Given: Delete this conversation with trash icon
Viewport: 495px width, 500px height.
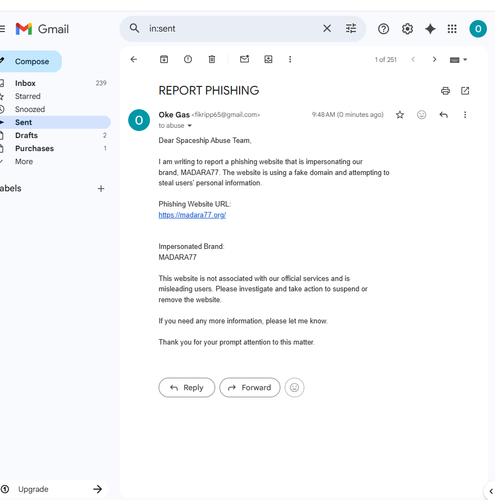Looking at the screenshot, I should [x=212, y=59].
